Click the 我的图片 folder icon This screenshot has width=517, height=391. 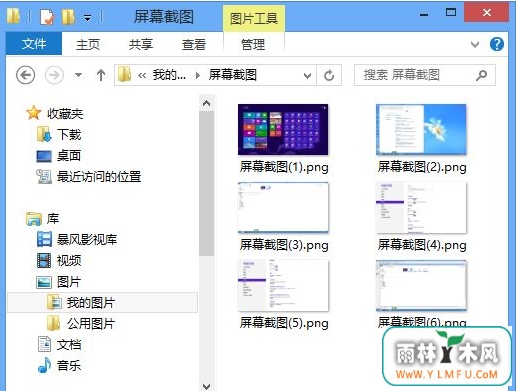[x=54, y=302]
